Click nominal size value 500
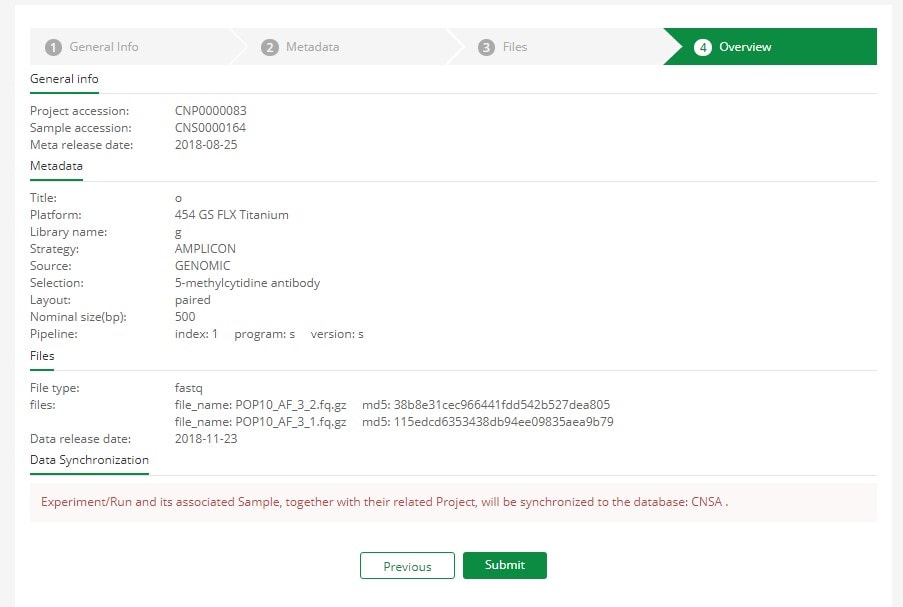The width and height of the screenshot is (903, 607). pos(185,317)
